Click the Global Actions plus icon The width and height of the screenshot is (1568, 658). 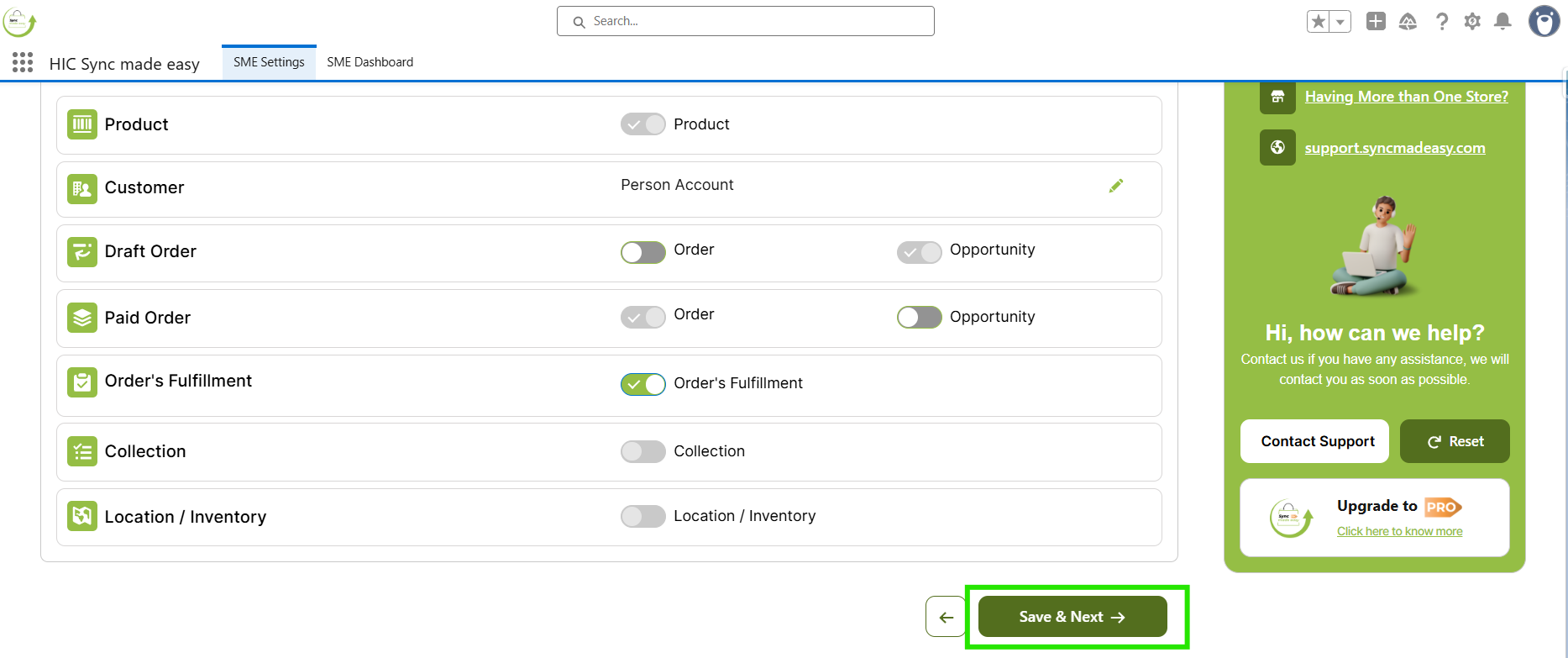tap(1376, 22)
